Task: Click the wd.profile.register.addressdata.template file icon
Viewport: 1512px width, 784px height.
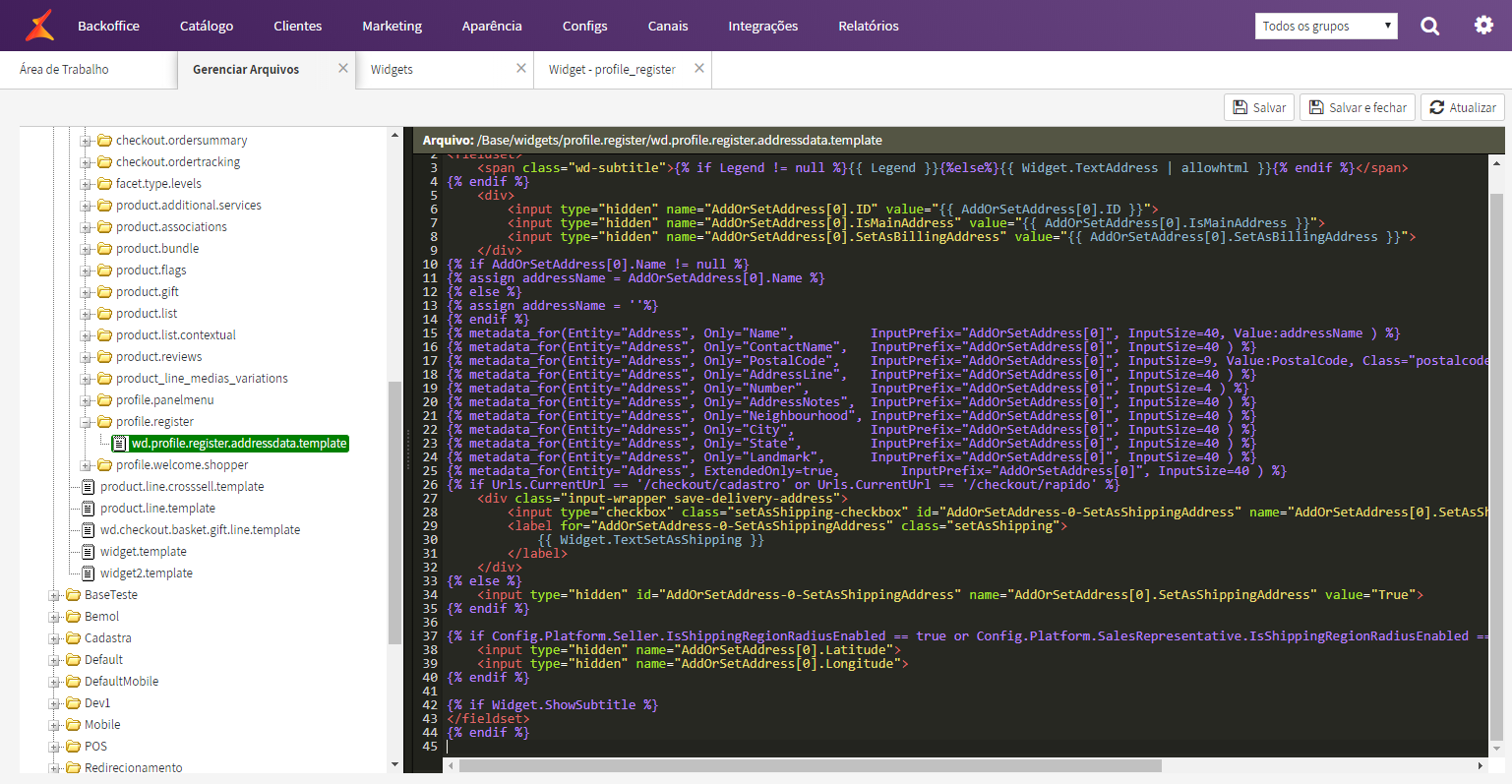Action: tap(120, 444)
